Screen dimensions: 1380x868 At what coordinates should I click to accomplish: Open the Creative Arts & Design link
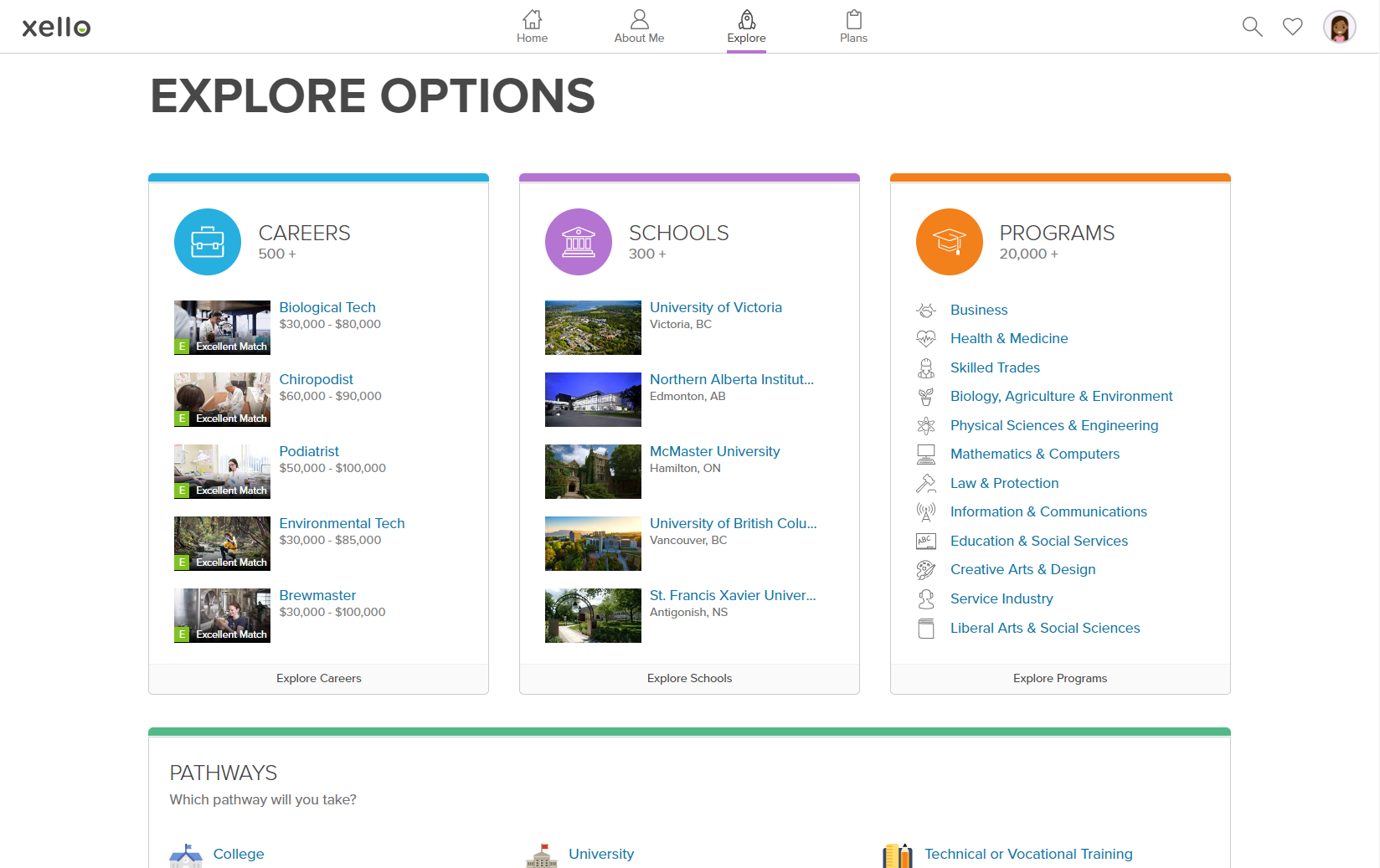point(1023,569)
